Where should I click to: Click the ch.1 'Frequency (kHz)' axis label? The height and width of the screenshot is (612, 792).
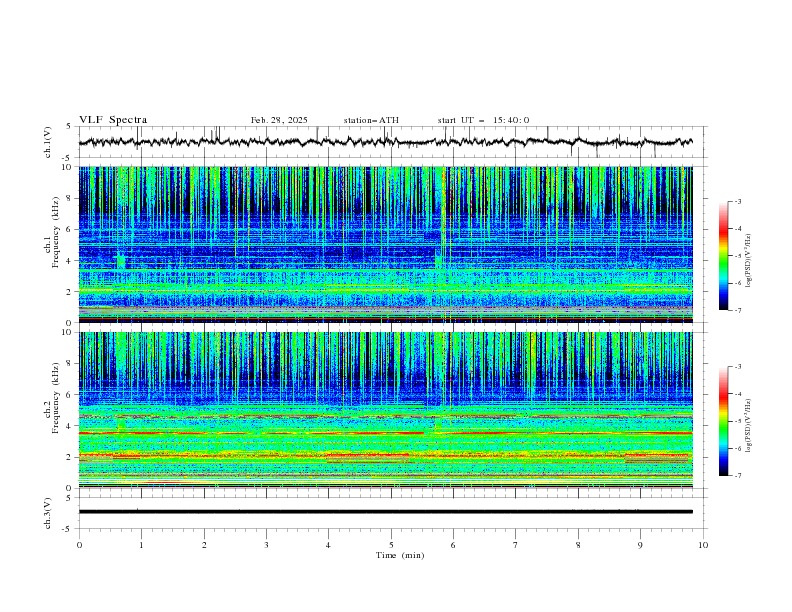point(56,233)
